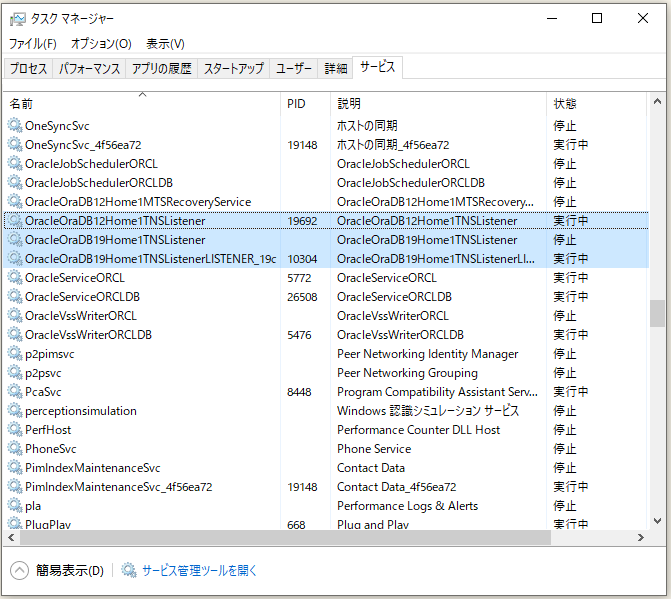Click the Program Compatibility Assistant description
This screenshot has height=599, width=671.
pos(437,391)
